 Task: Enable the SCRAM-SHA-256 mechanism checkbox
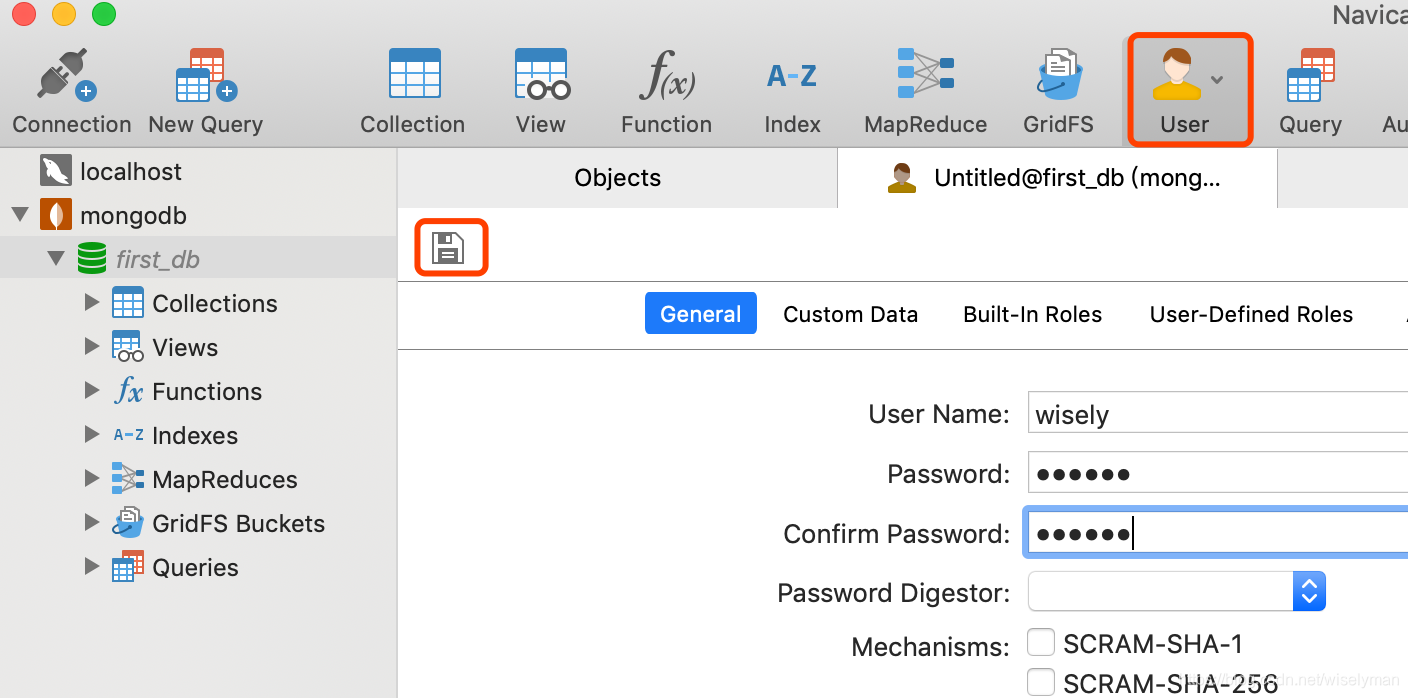[x=1041, y=682]
